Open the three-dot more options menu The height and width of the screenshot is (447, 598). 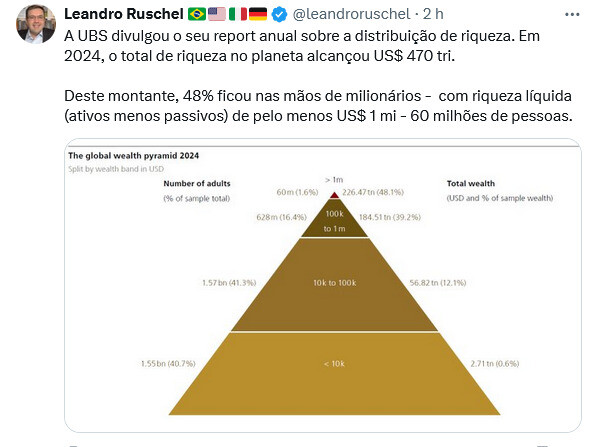[572, 14]
